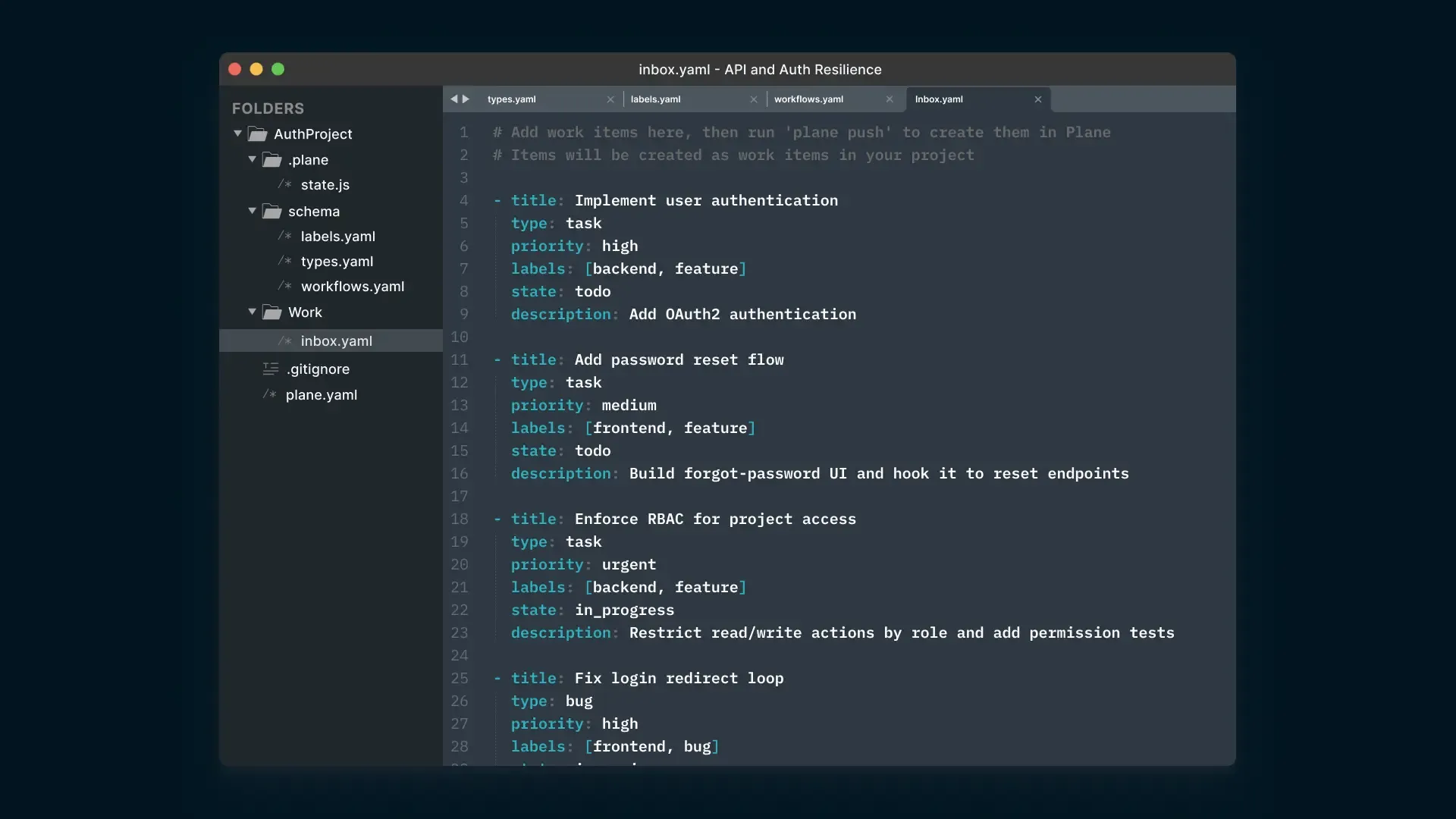Switch to the types.yaml tab
Image resolution: width=1456 pixels, height=819 pixels.
[550, 99]
